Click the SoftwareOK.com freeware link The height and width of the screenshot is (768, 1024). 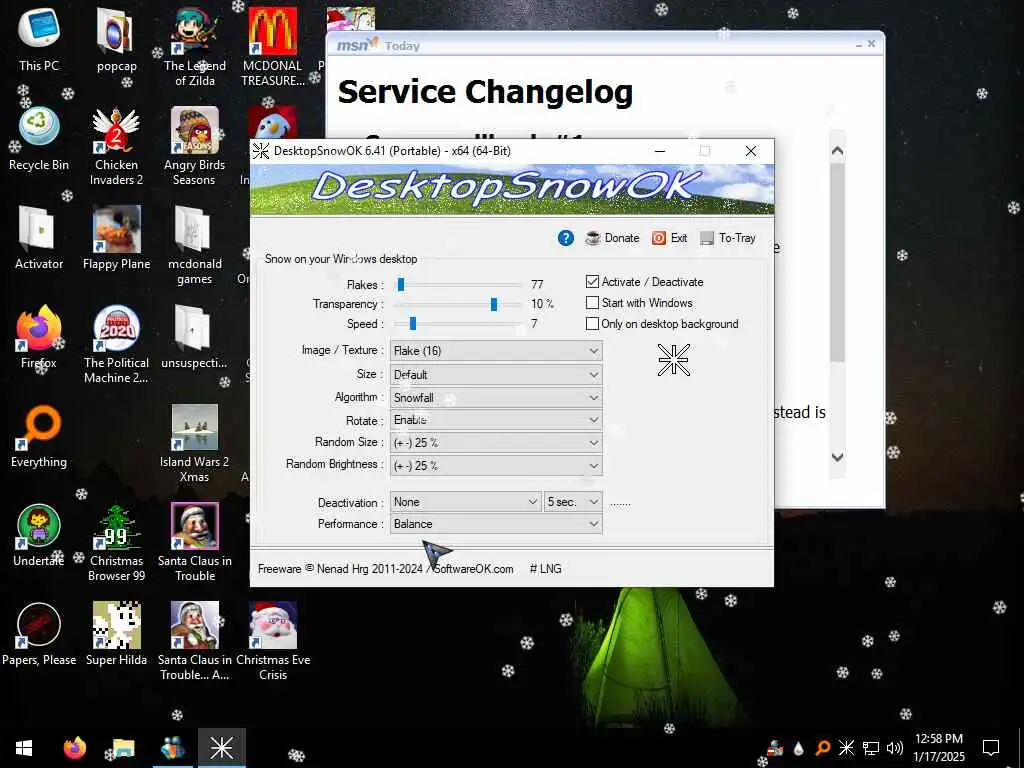pyautogui.click(x=473, y=568)
